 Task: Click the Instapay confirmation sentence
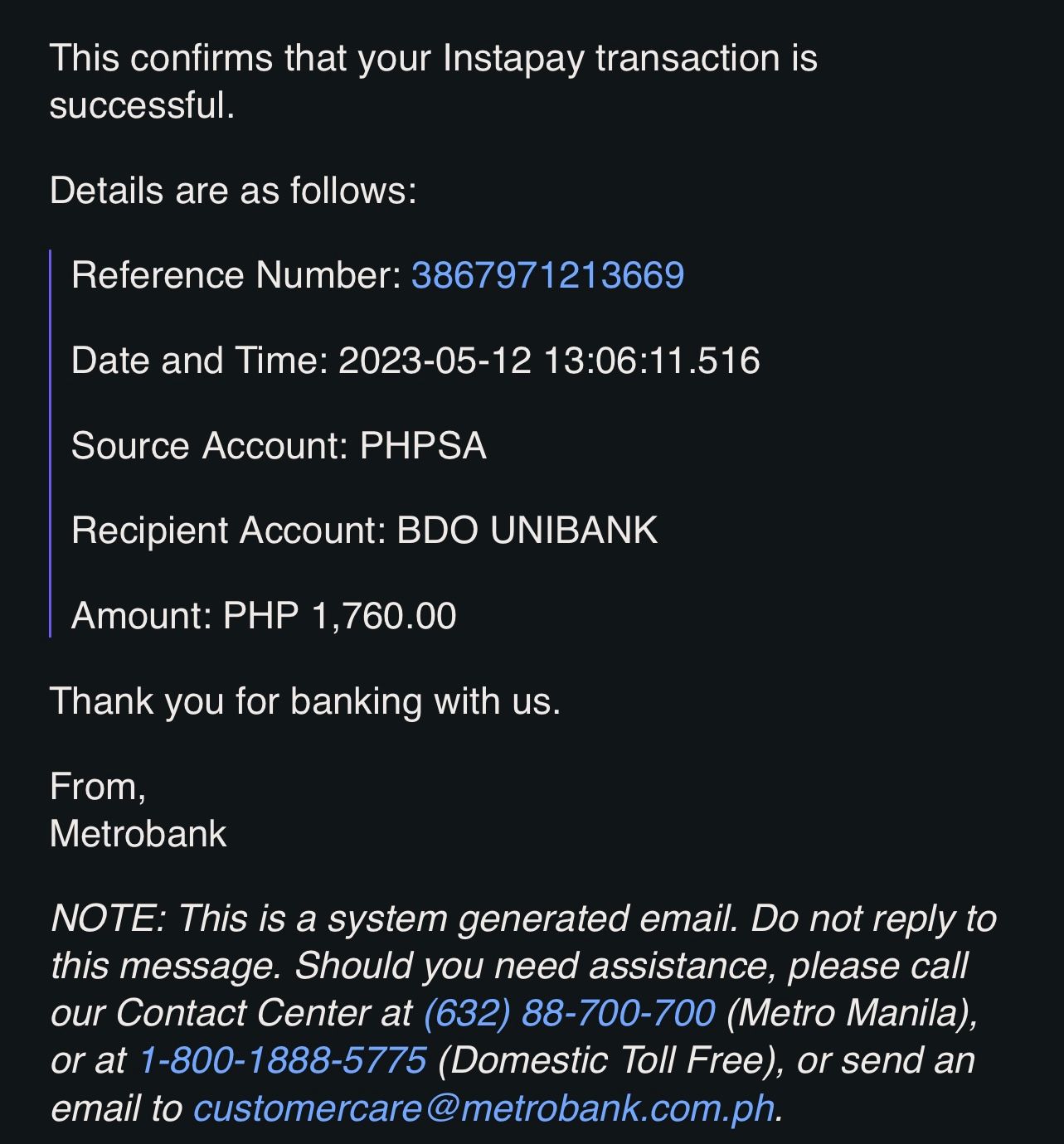(x=433, y=59)
